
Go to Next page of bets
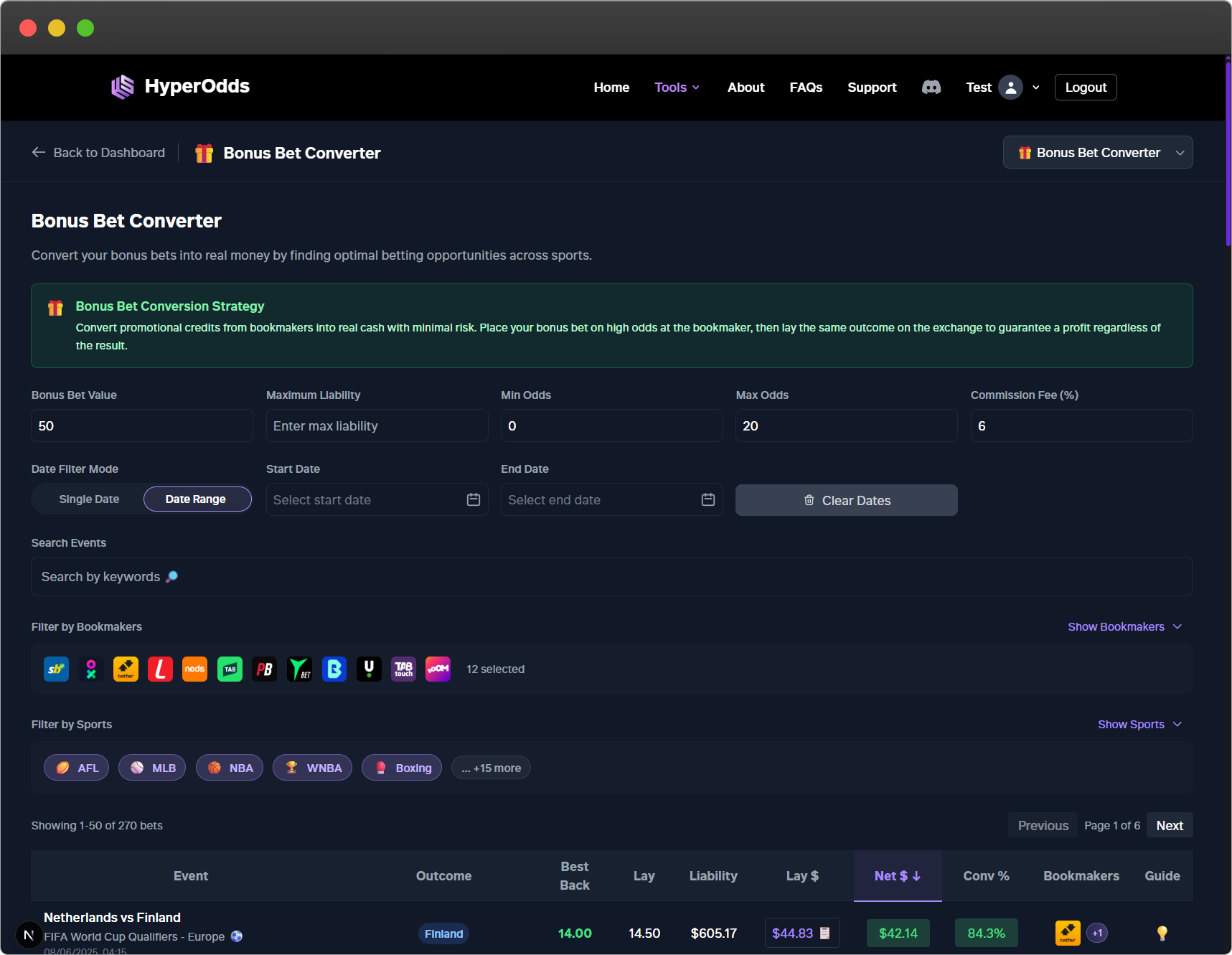[x=1170, y=825]
